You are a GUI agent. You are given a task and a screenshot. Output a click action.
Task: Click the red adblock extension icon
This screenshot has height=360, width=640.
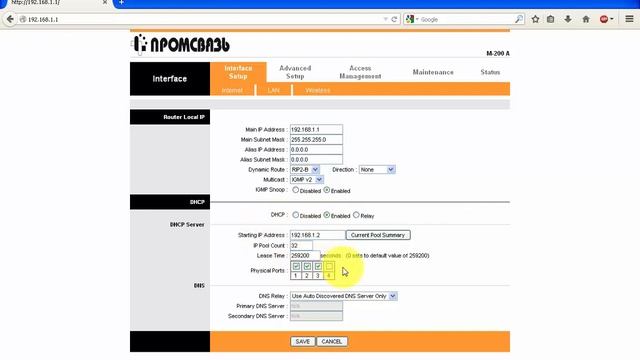[604, 19]
